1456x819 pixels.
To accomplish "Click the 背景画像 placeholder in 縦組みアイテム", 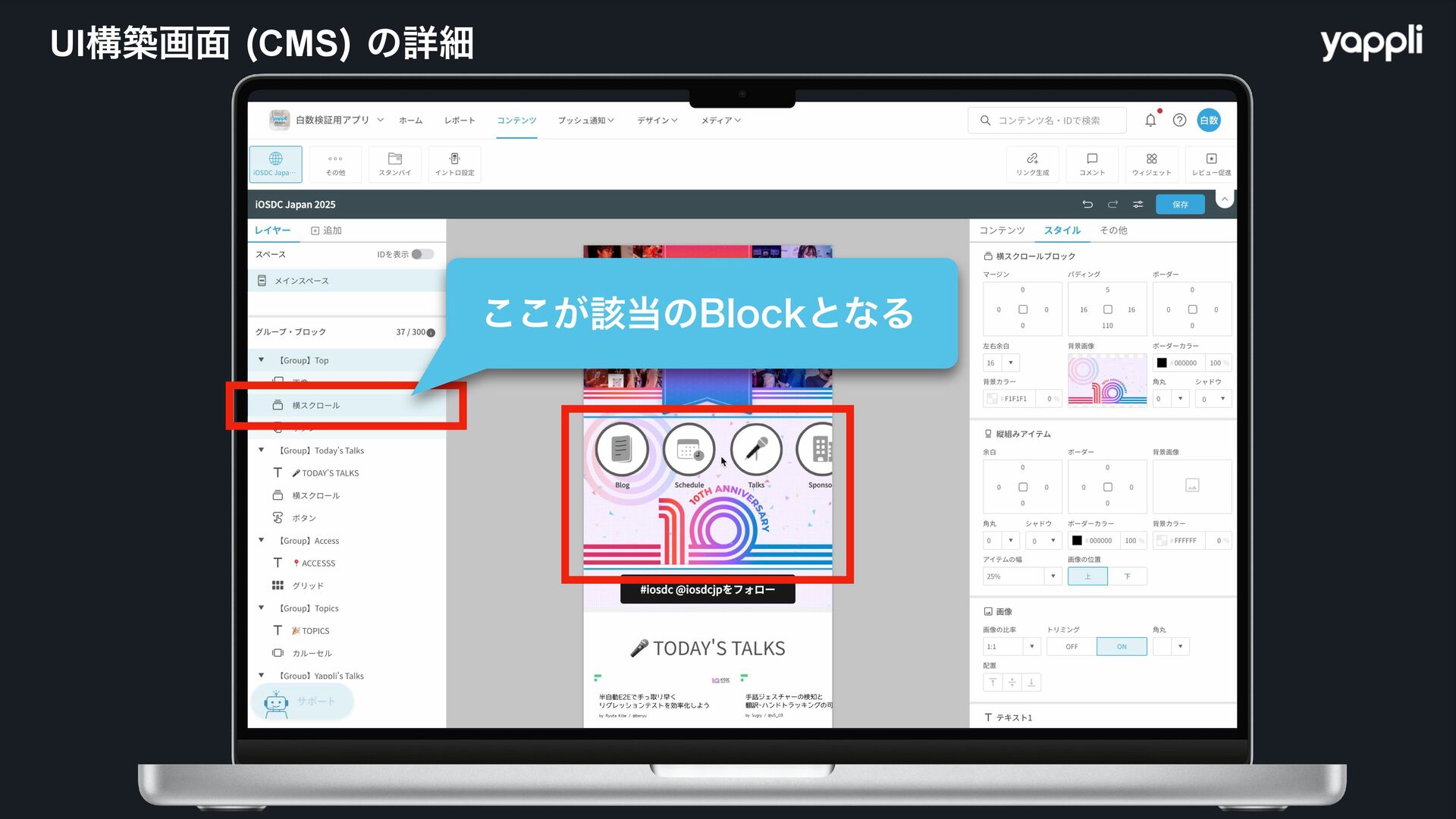I will 1192,486.
